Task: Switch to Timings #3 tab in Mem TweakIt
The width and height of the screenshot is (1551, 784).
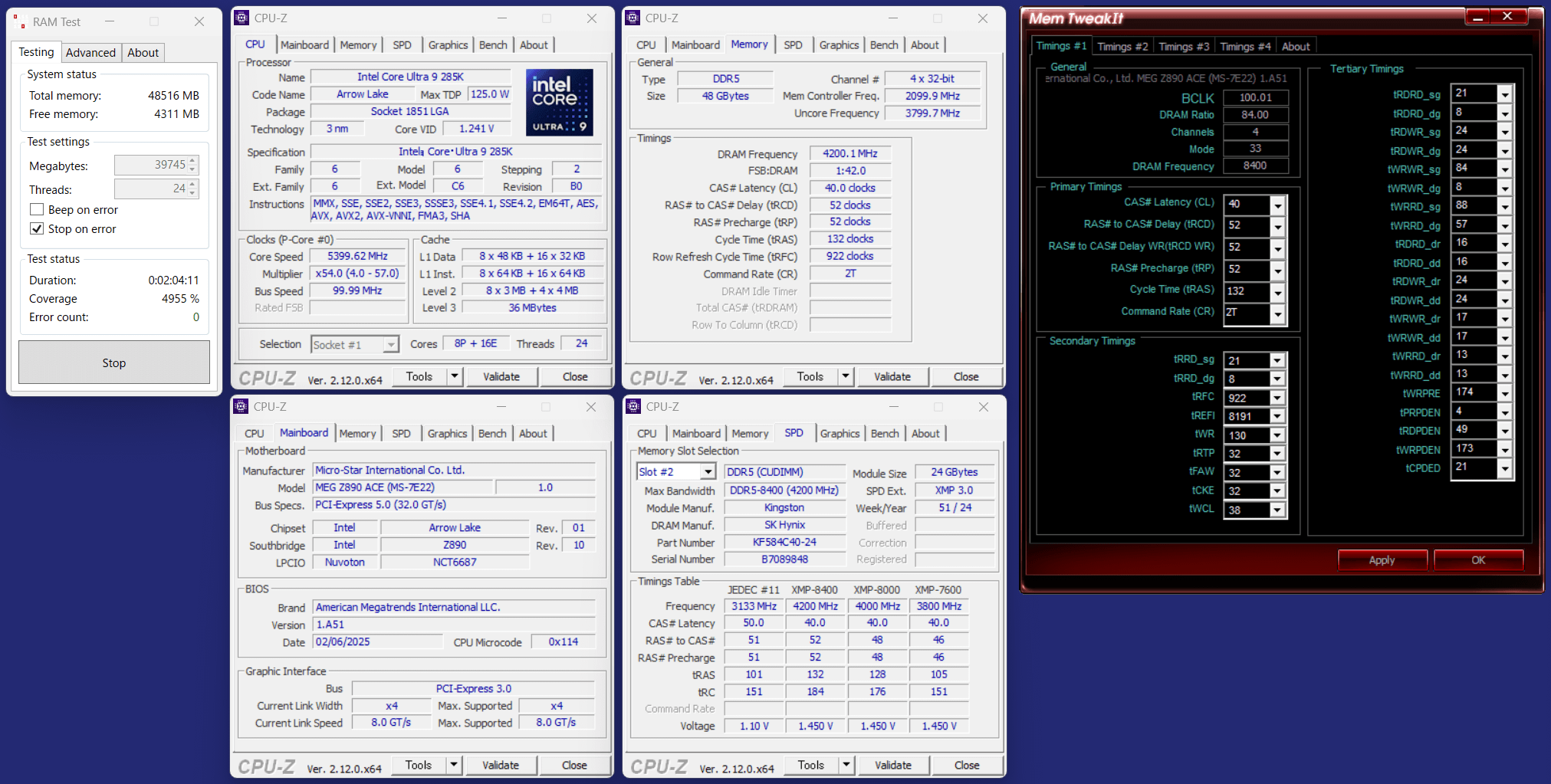Action: 1184,46
